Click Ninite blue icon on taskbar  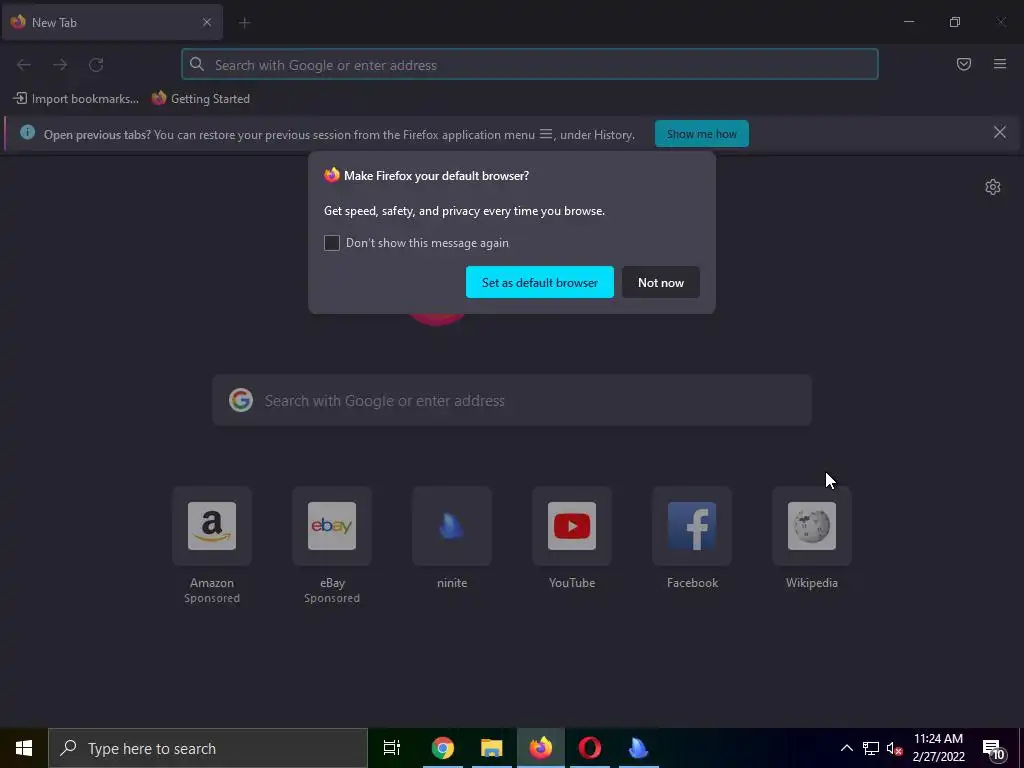tap(639, 748)
